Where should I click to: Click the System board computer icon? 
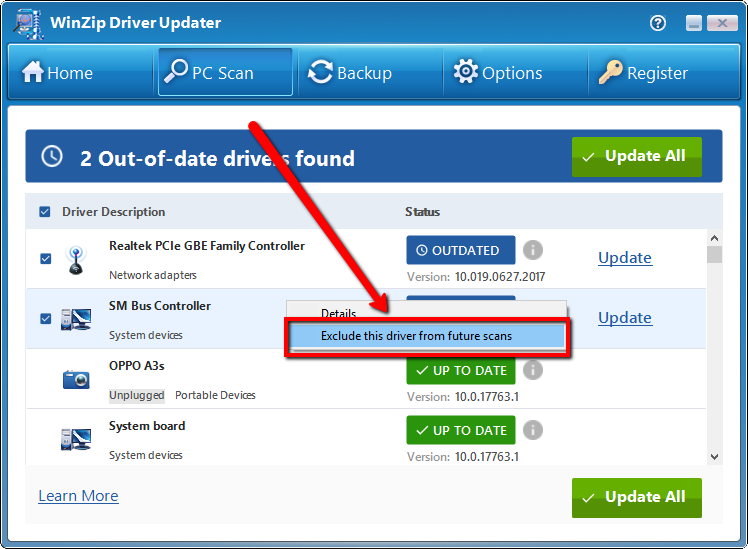[x=76, y=439]
